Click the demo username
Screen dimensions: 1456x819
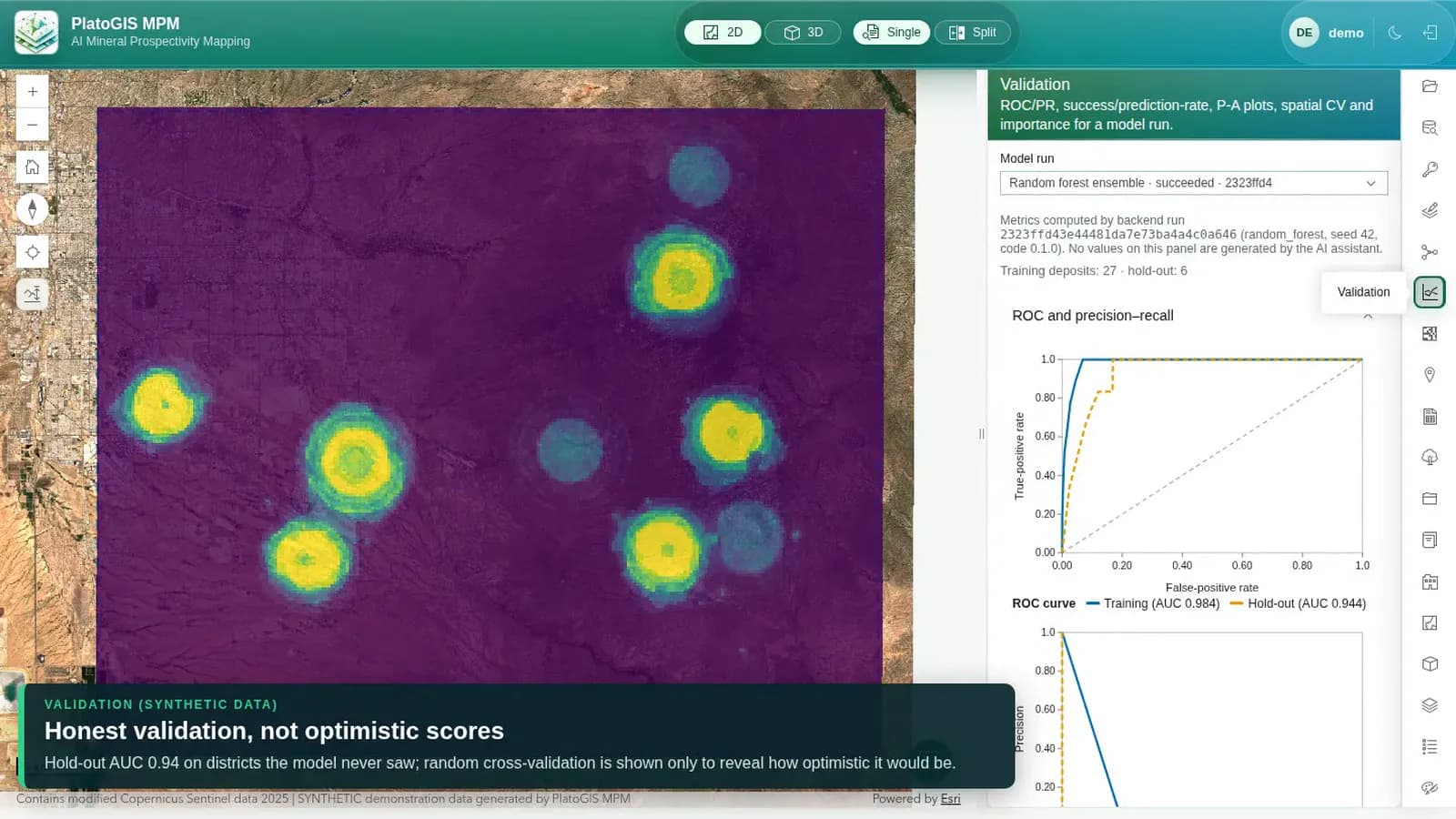(x=1345, y=33)
